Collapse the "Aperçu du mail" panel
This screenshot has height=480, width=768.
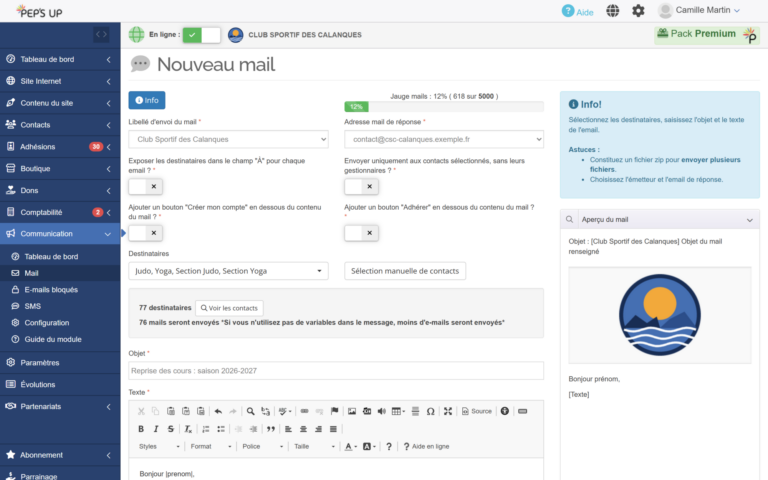(749, 220)
